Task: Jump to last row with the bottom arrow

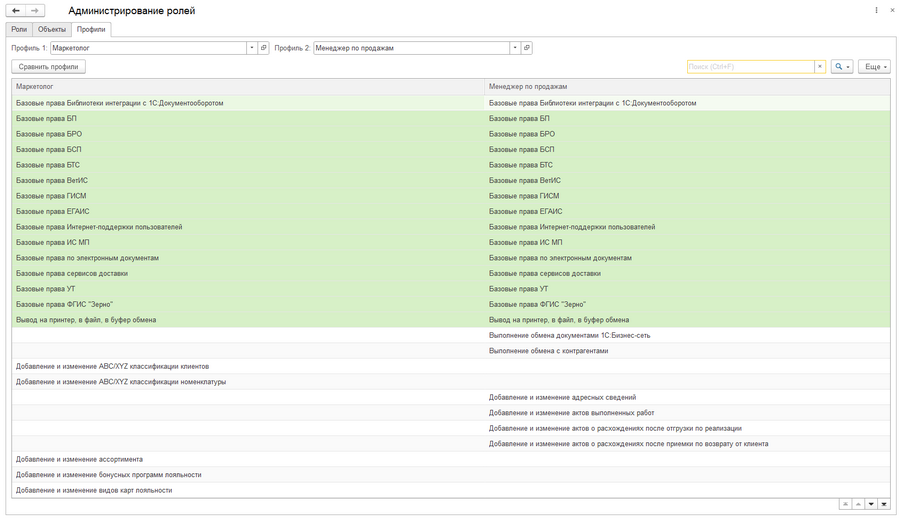Action: point(884,504)
